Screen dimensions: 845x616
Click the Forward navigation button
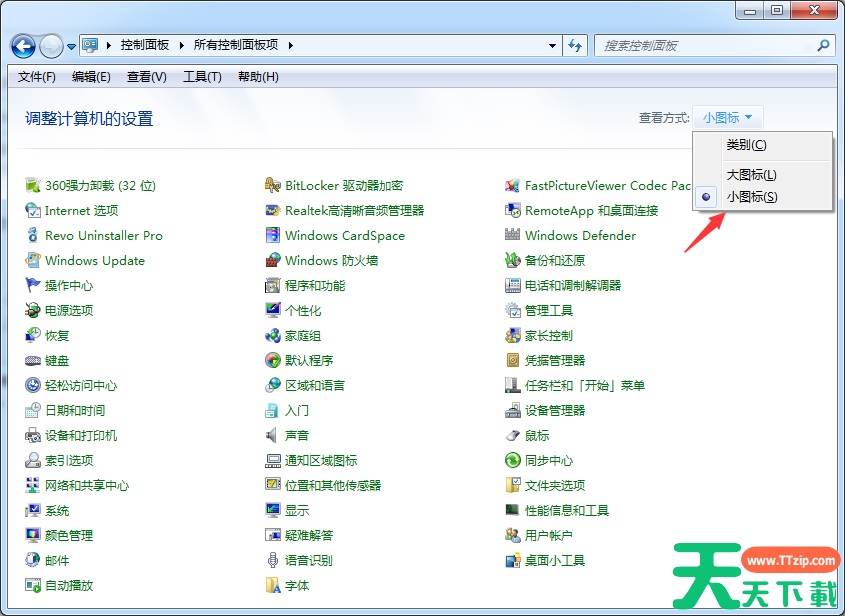tap(52, 46)
